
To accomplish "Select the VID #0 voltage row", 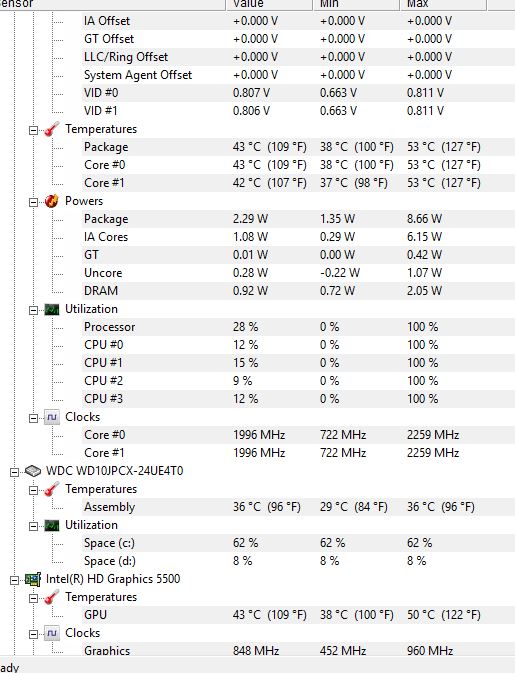I will pos(258,93).
